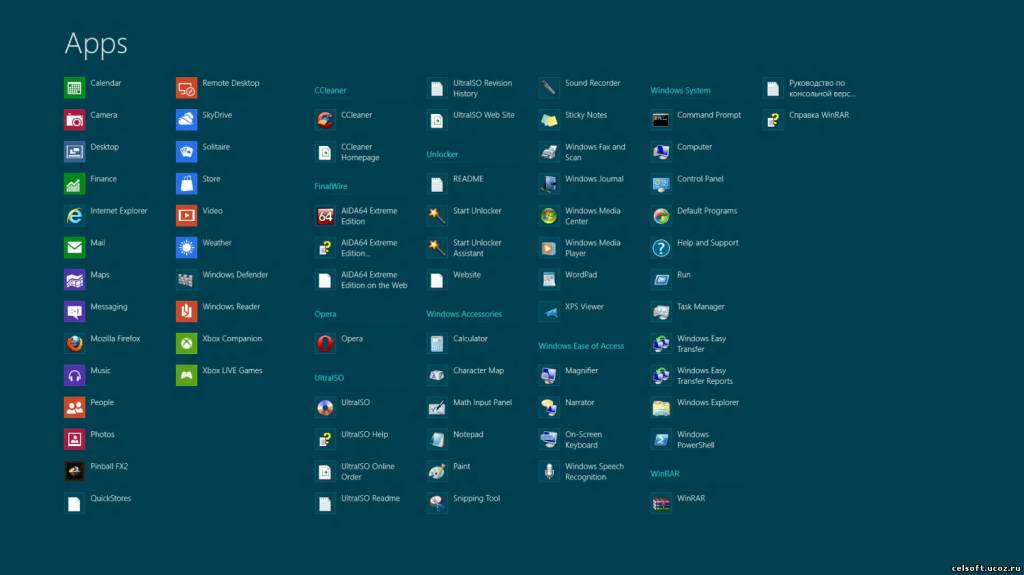Open the Calendar app icon

(x=74, y=88)
